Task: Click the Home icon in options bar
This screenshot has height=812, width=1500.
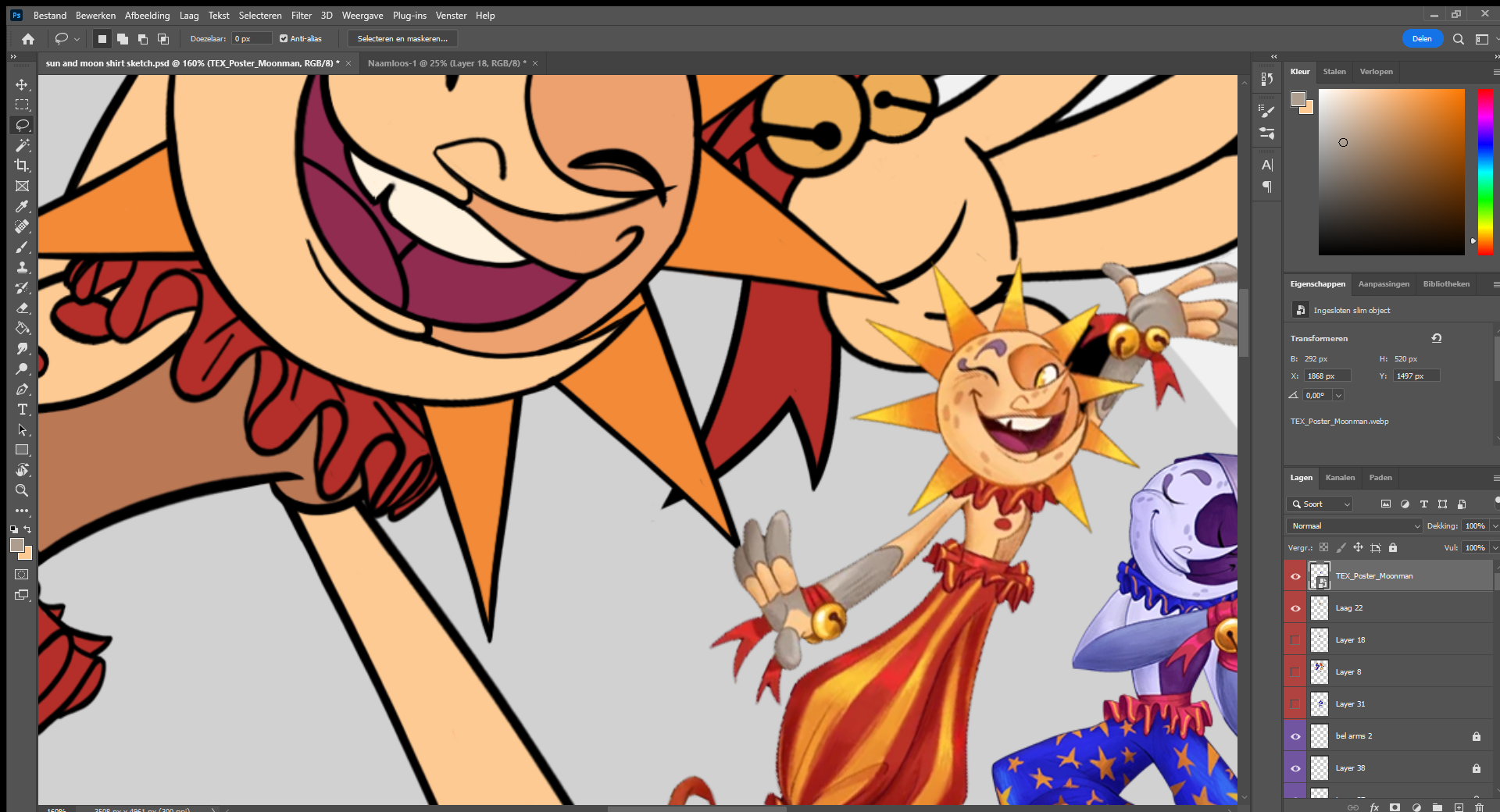Action: (28, 39)
